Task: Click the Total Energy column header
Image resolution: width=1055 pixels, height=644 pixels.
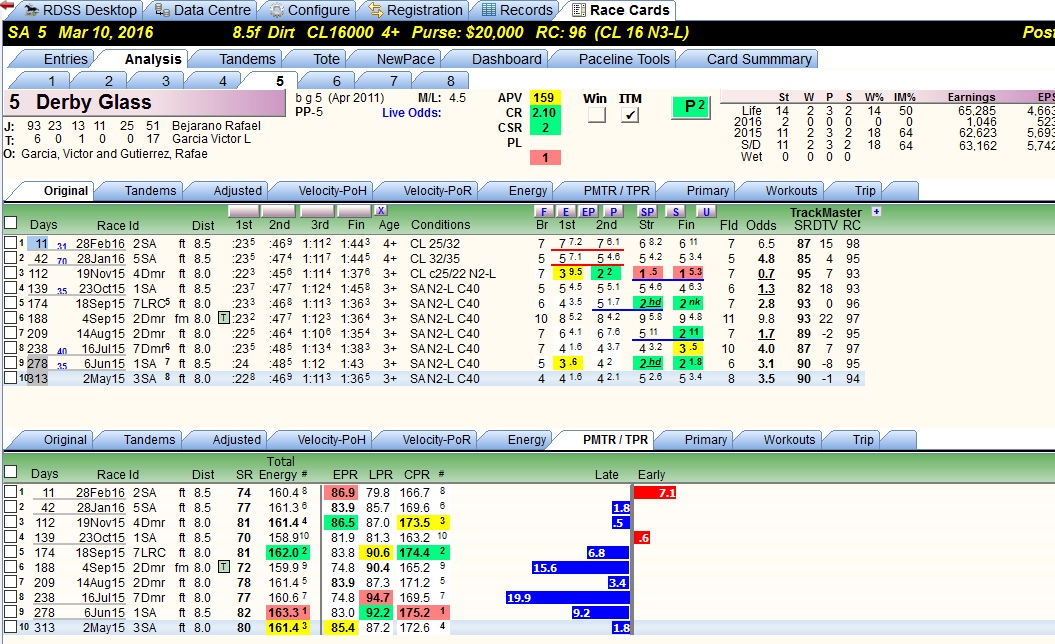Action: [x=281, y=468]
